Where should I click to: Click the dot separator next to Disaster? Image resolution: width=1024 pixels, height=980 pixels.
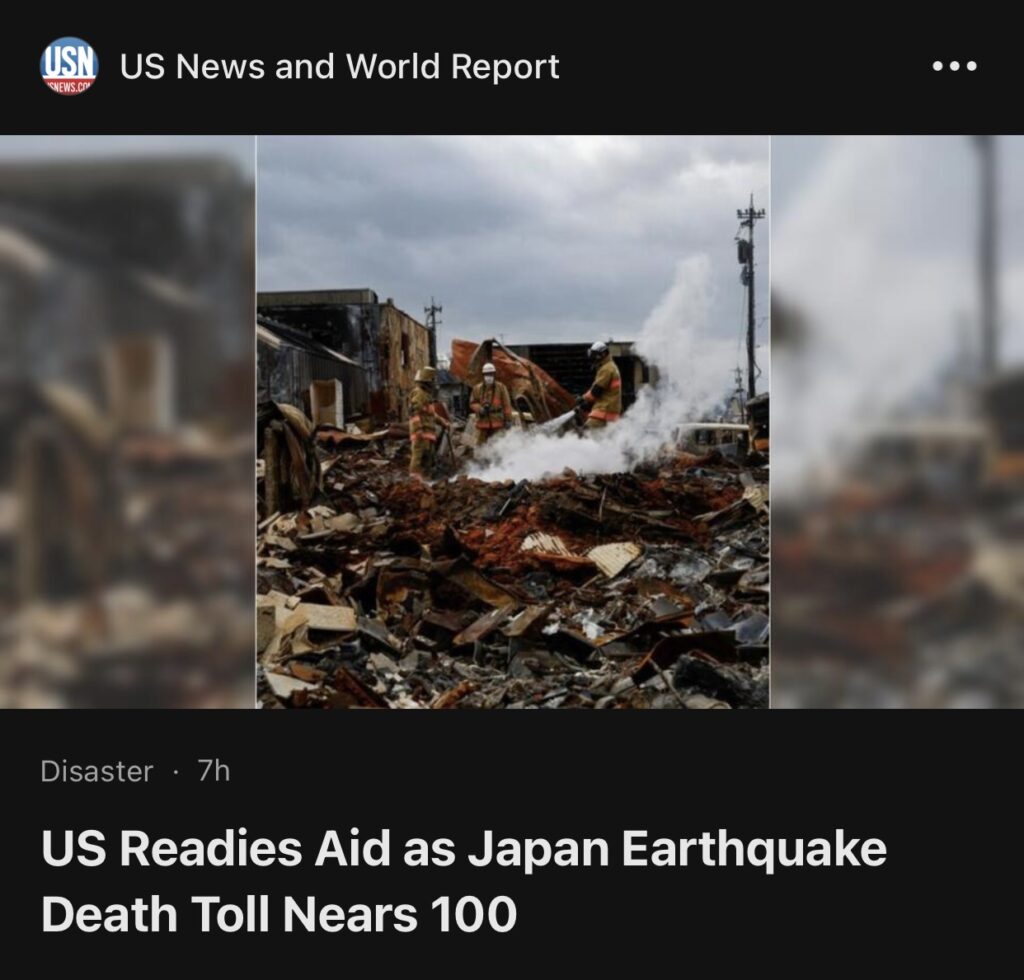coord(176,772)
